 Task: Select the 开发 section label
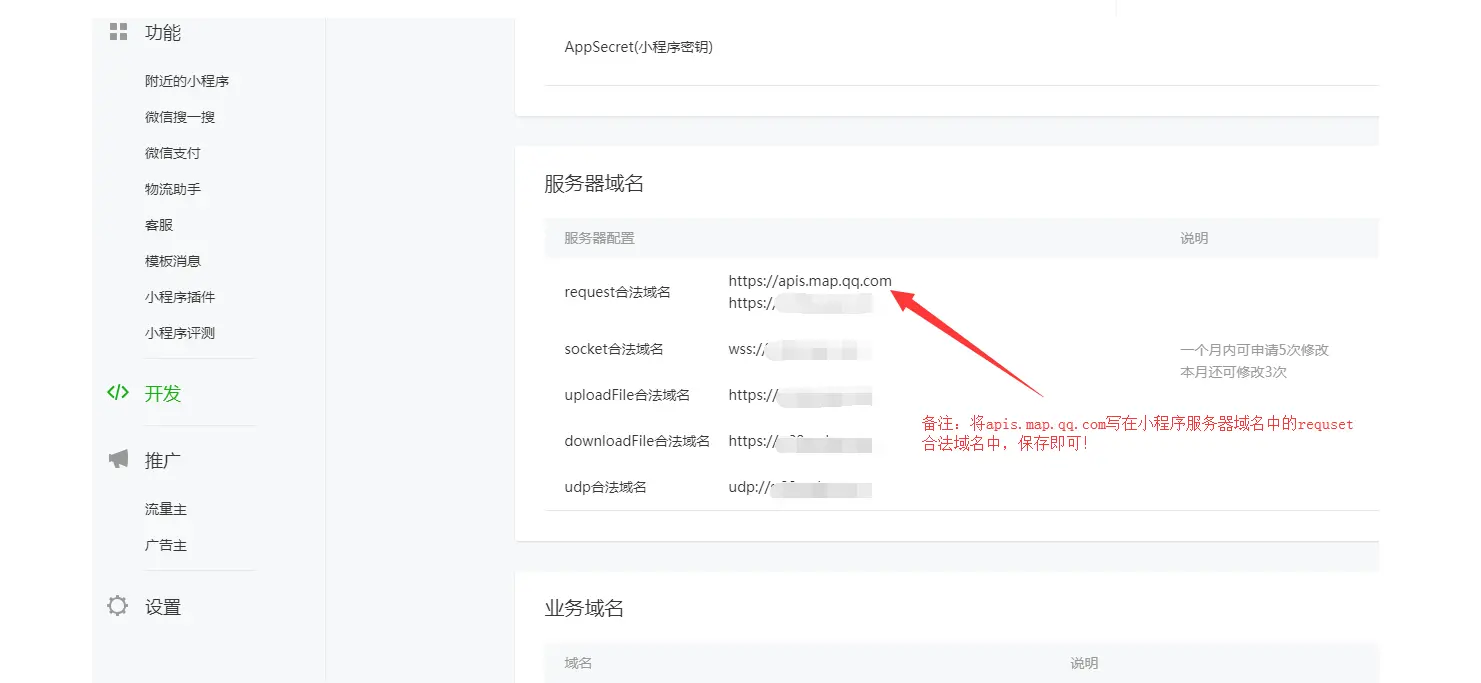163,393
